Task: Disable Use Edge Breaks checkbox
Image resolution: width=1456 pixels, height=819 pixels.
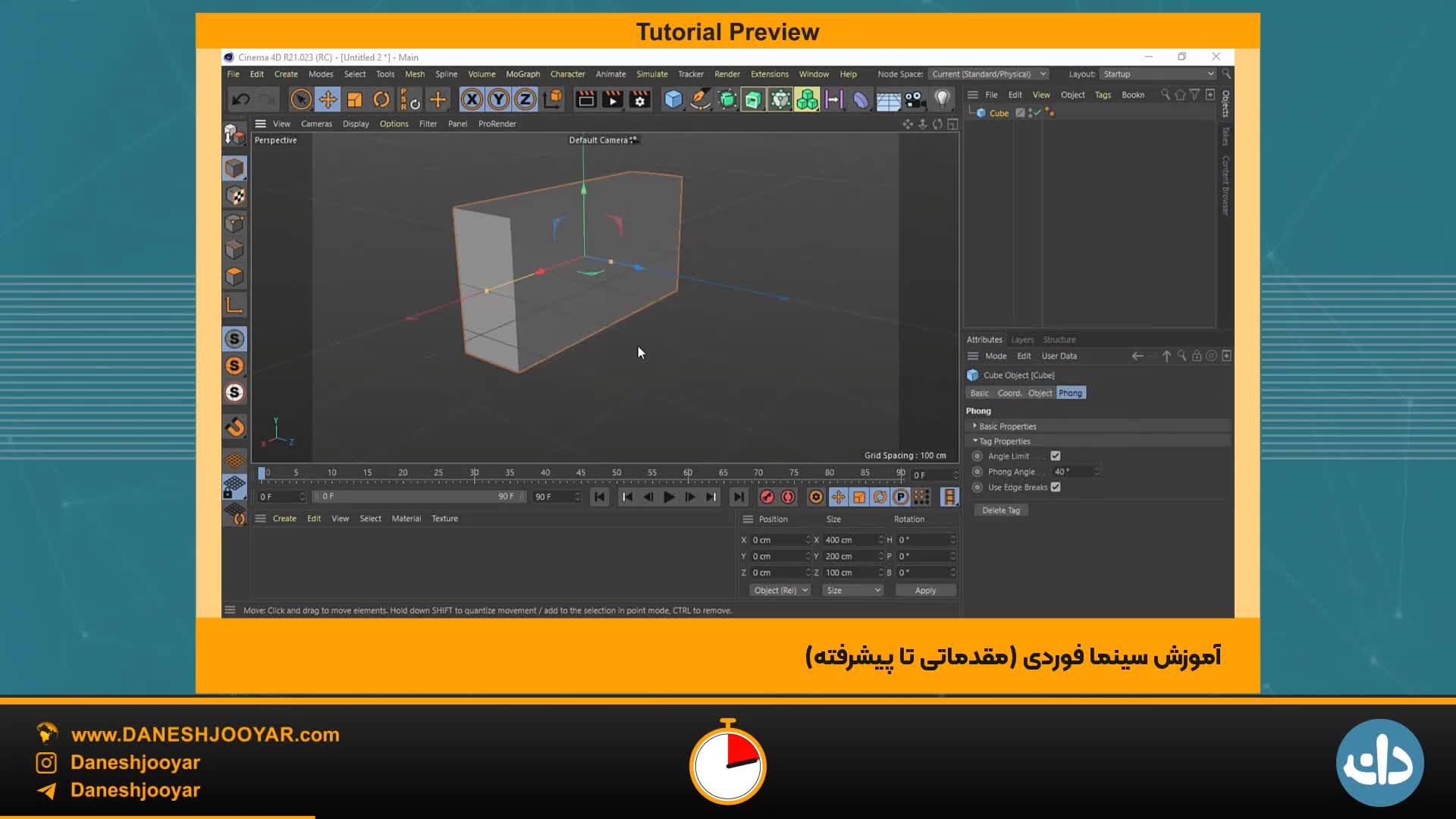Action: [x=1056, y=487]
